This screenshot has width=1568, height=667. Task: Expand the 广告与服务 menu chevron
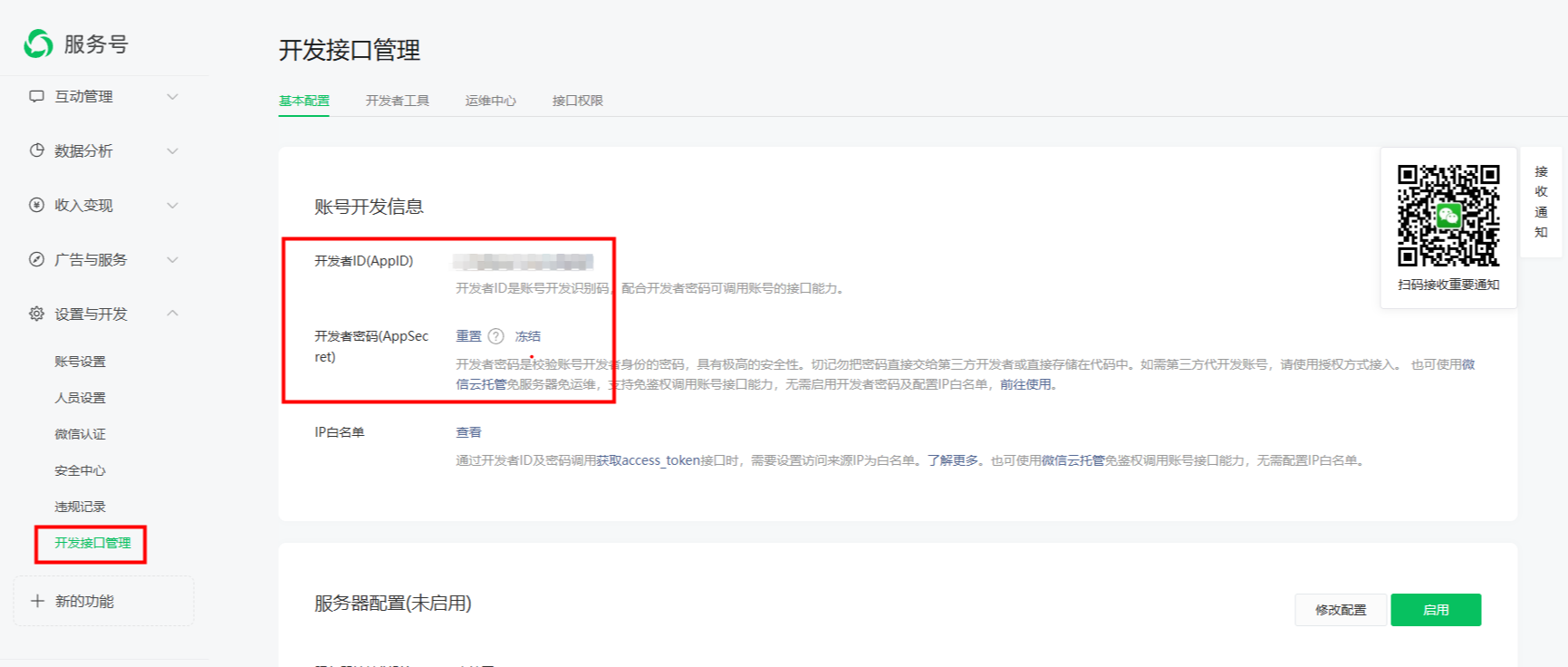click(x=172, y=259)
